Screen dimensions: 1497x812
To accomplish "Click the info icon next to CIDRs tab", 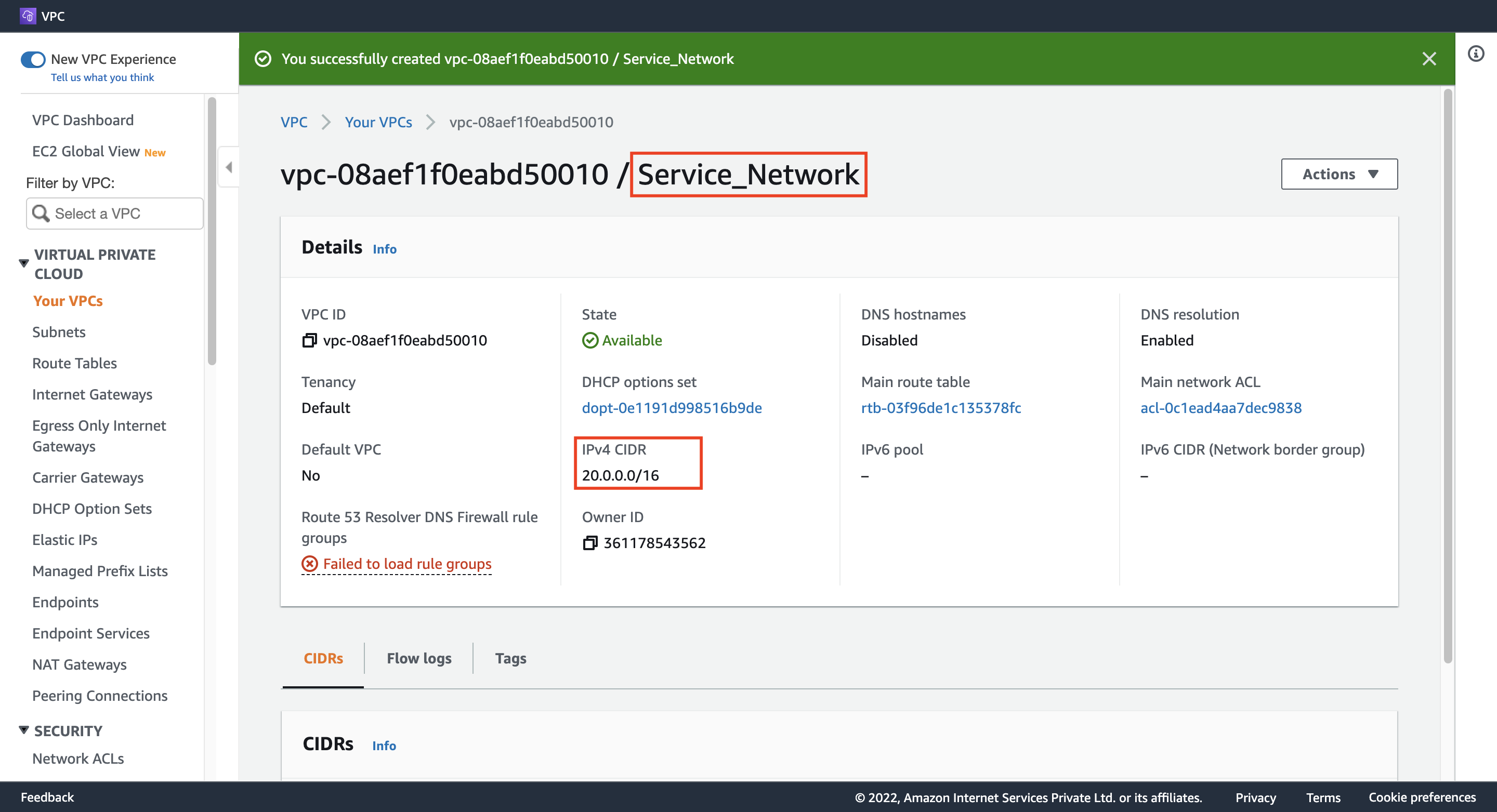I will [383, 744].
